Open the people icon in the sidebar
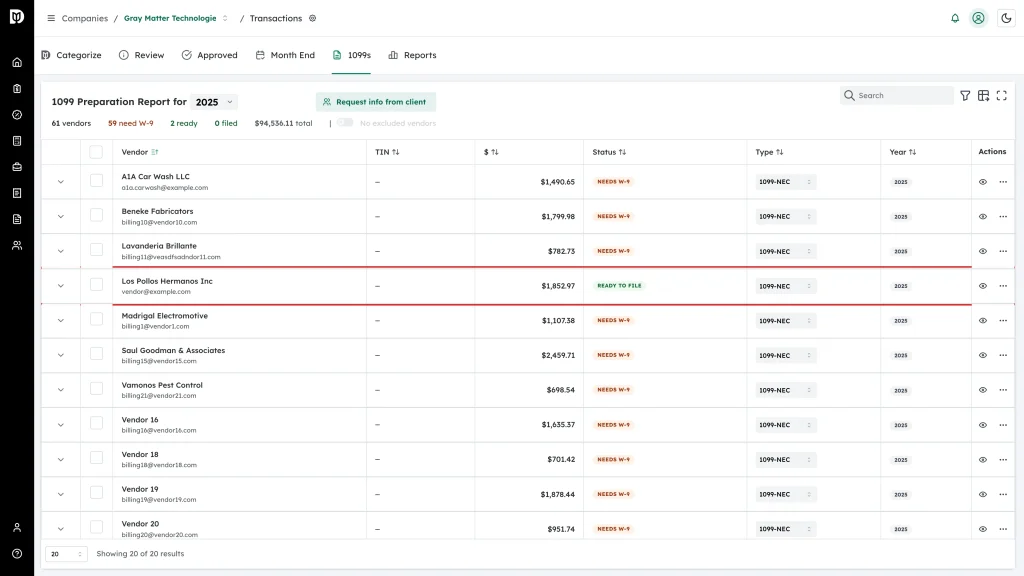Image resolution: width=1024 pixels, height=576 pixels. point(17,246)
